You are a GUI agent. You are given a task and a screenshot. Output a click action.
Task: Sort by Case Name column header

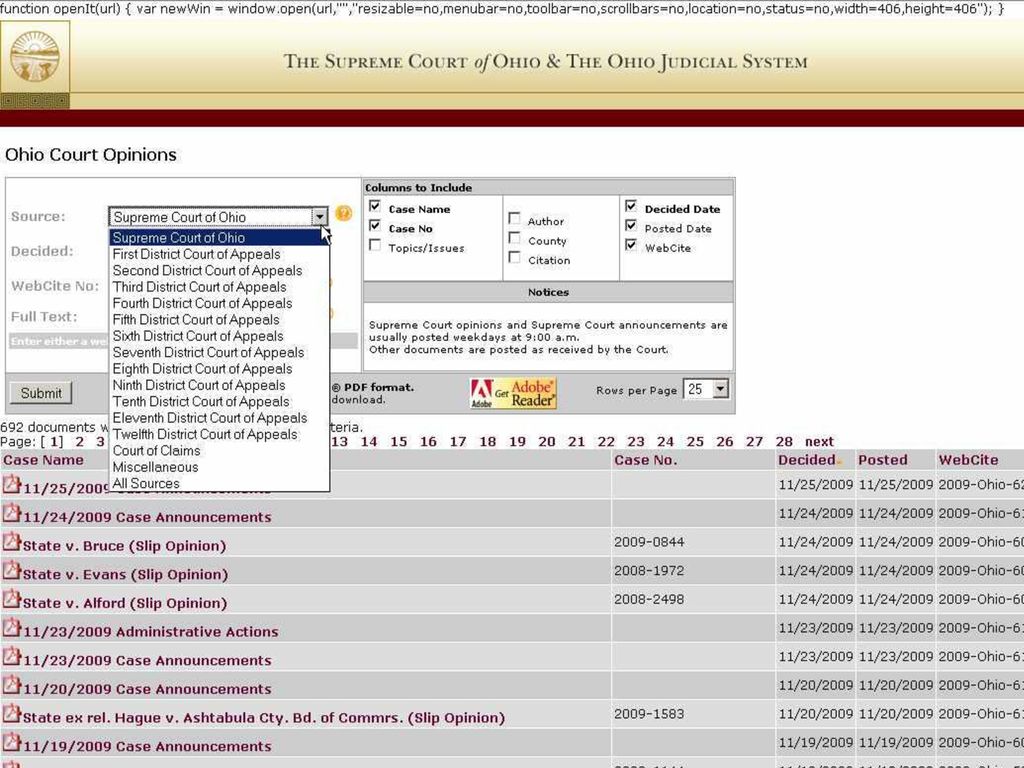(x=43, y=460)
